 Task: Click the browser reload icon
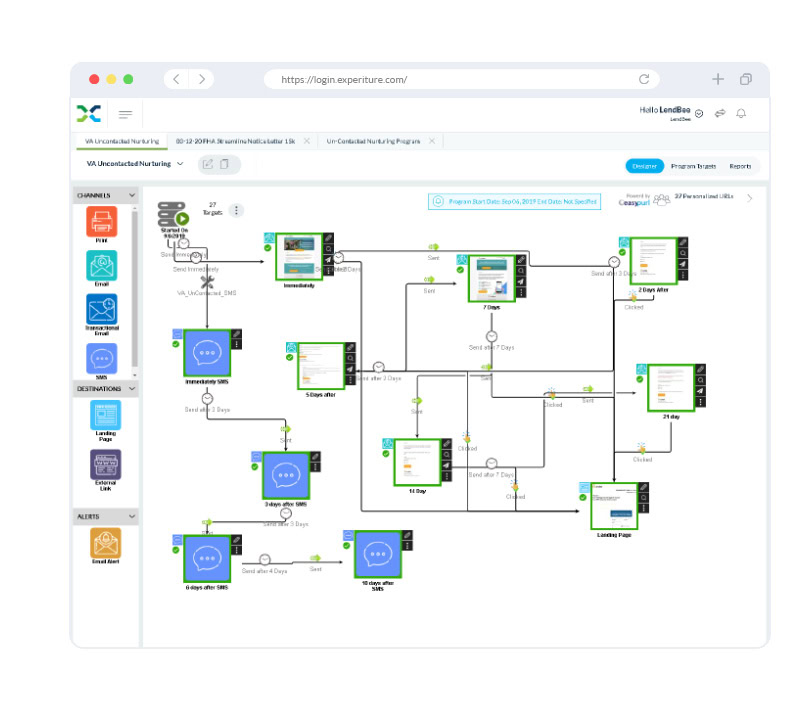coord(644,79)
